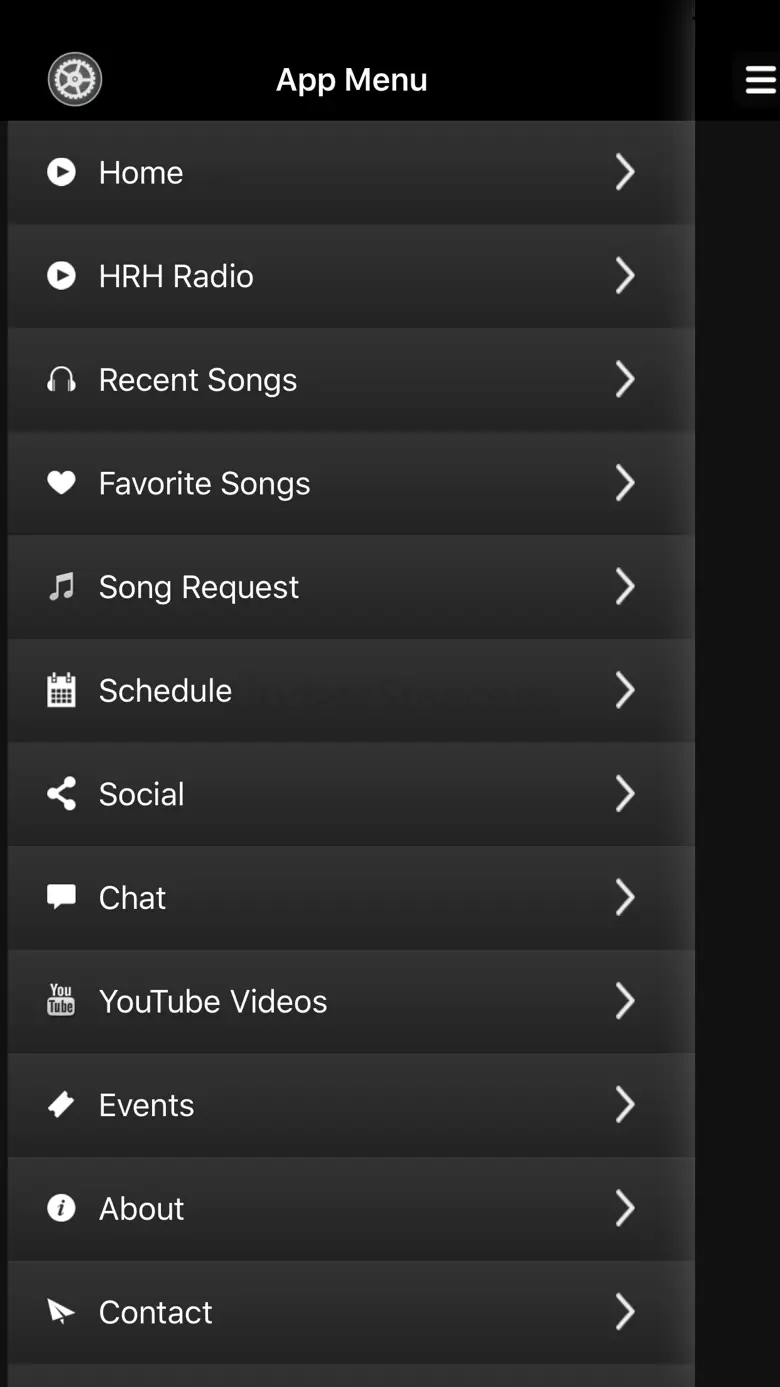Expand the HRH Radio chevron arrow
The width and height of the screenshot is (780, 1387).
625,275
